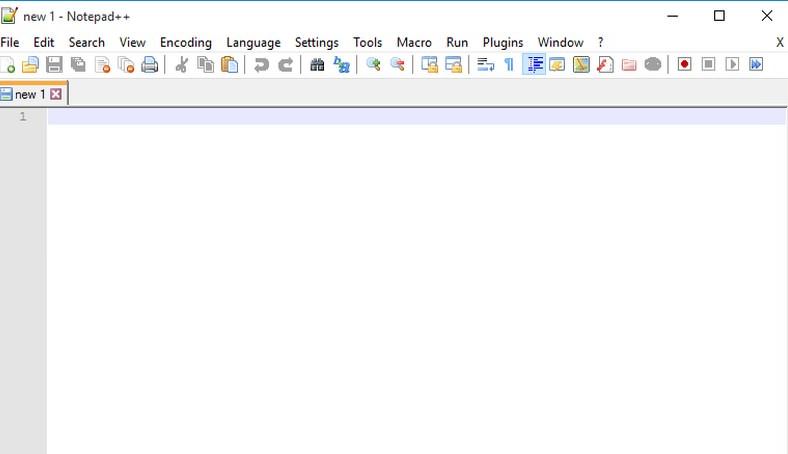Open the File menu
The image size is (788, 454).
click(x=10, y=42)
